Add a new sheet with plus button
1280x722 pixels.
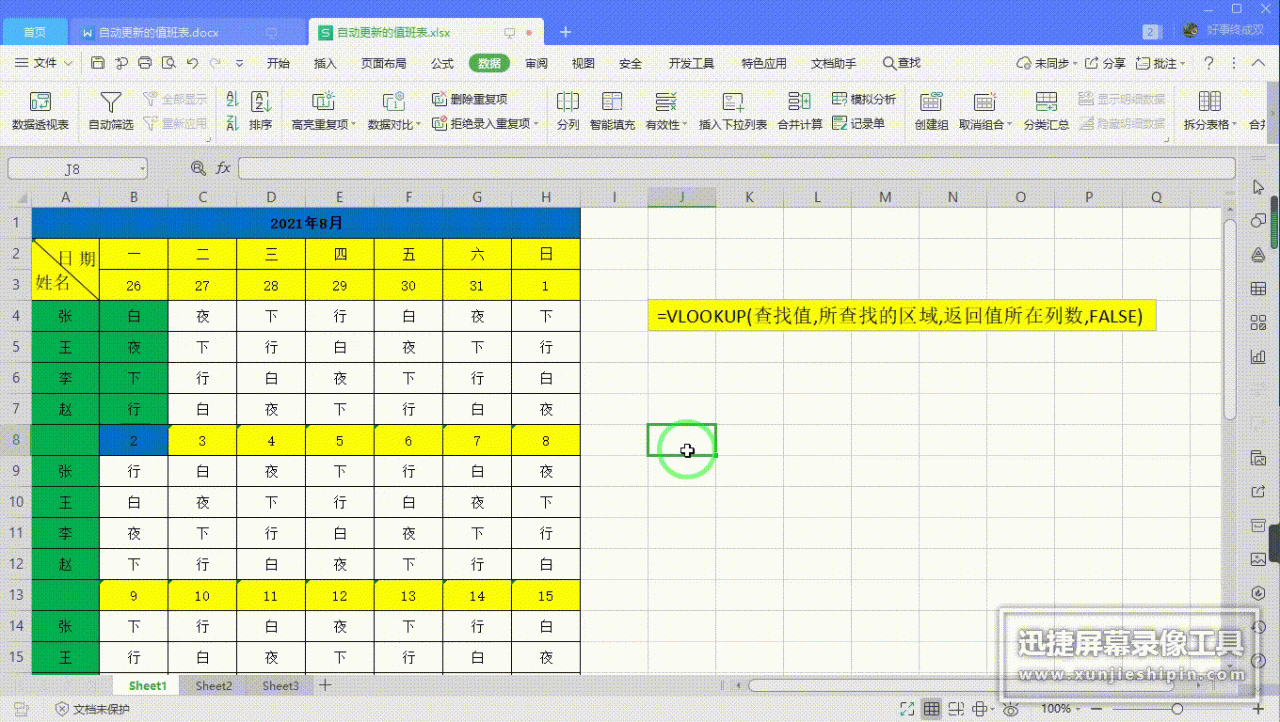pos(324,686)
